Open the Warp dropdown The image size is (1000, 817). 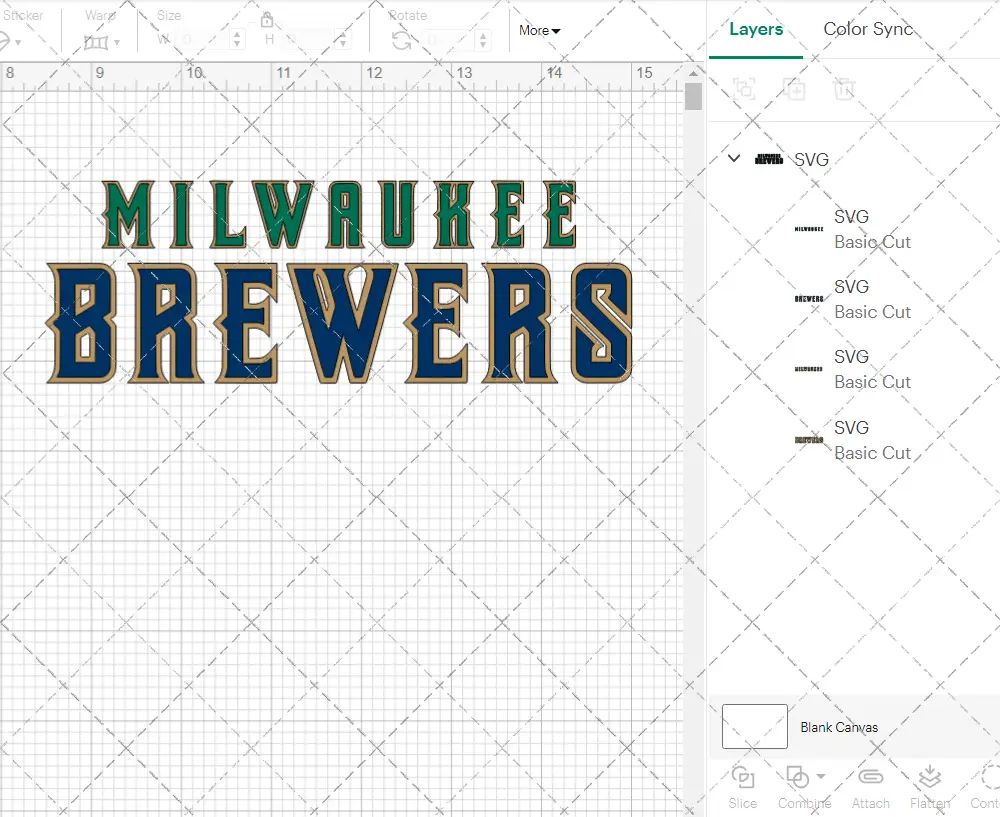(x=102, y=42)
